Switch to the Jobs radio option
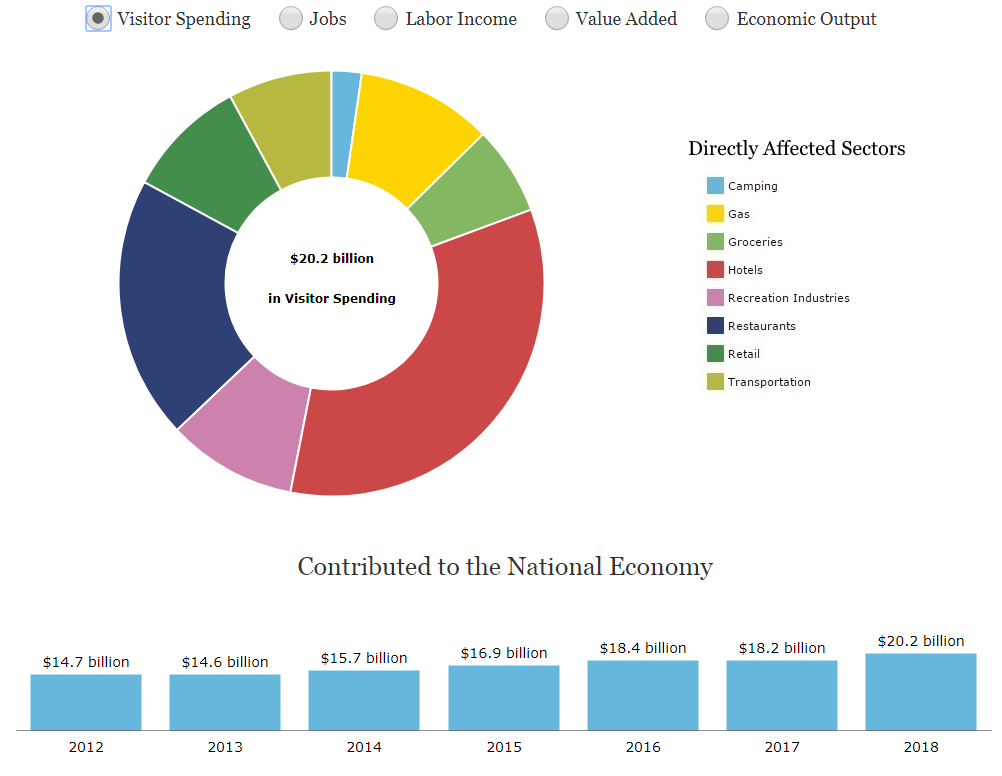This screenshot has height=776, width=1002. pos(290,19)
